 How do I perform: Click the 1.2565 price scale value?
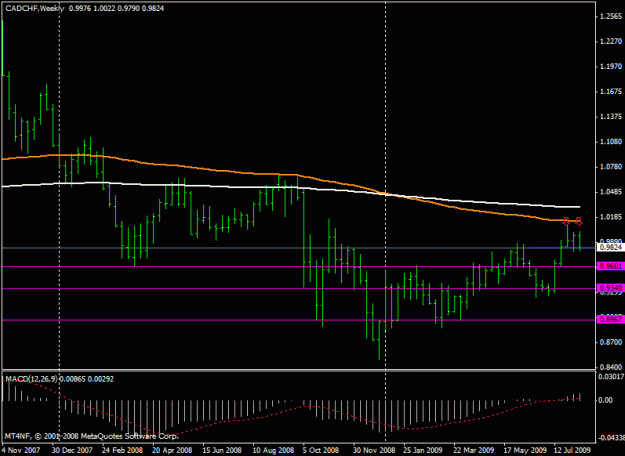pyautogui.click(x=610, y=16)
